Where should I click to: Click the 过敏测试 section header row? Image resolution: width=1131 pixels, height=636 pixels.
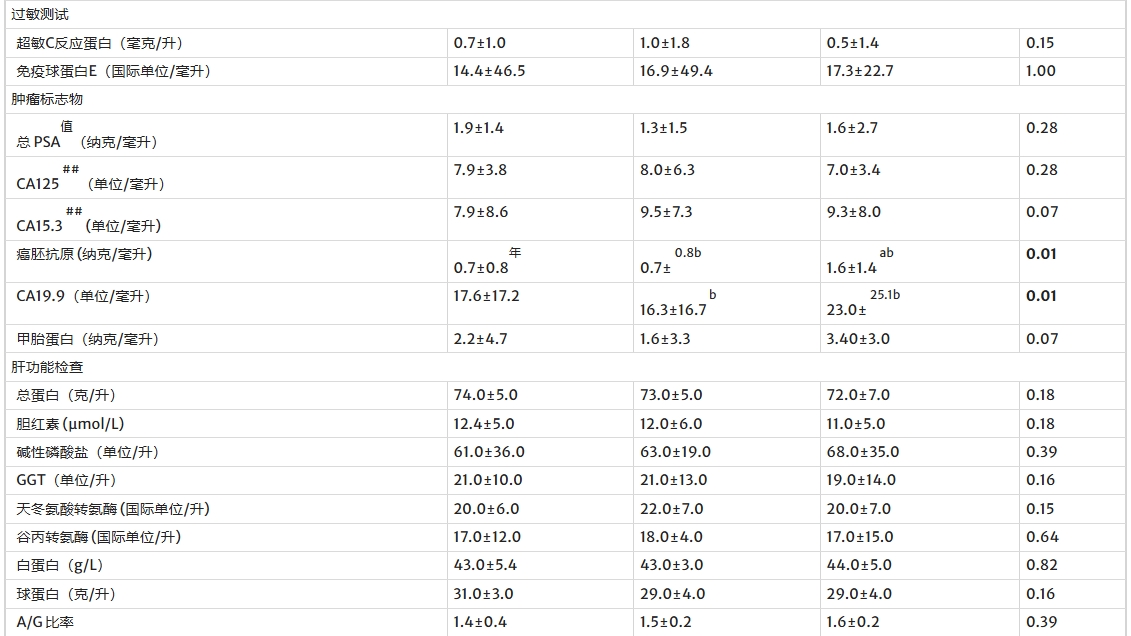click(40, 15)
